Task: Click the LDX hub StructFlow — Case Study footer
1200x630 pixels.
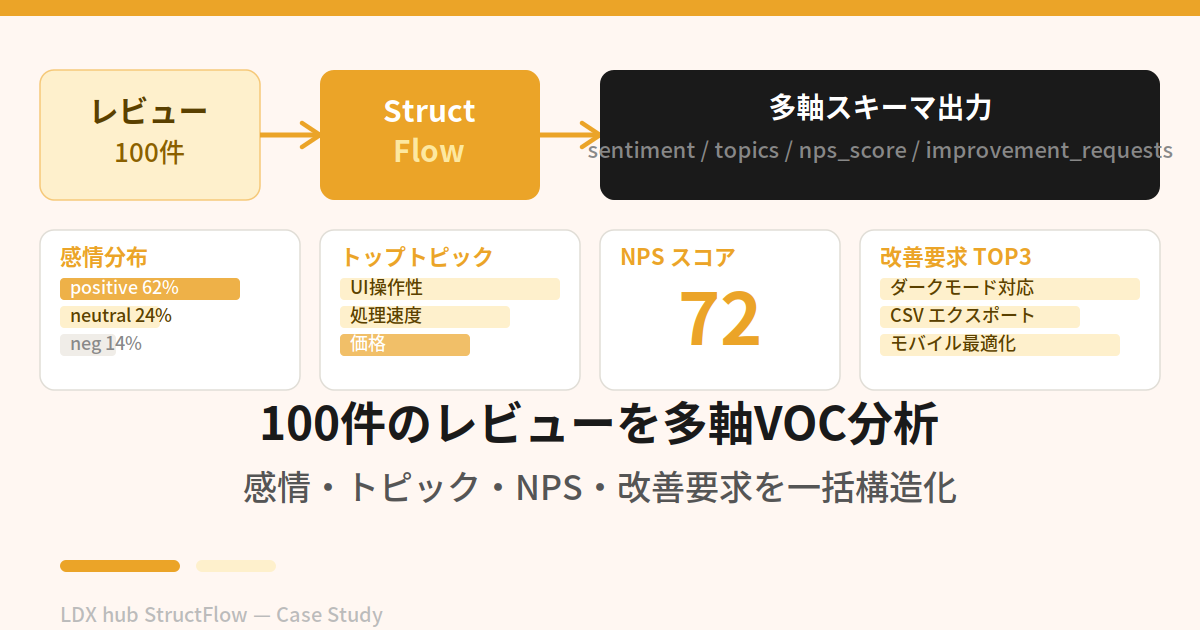Action: pyautogui.click(x=221, y=615)
